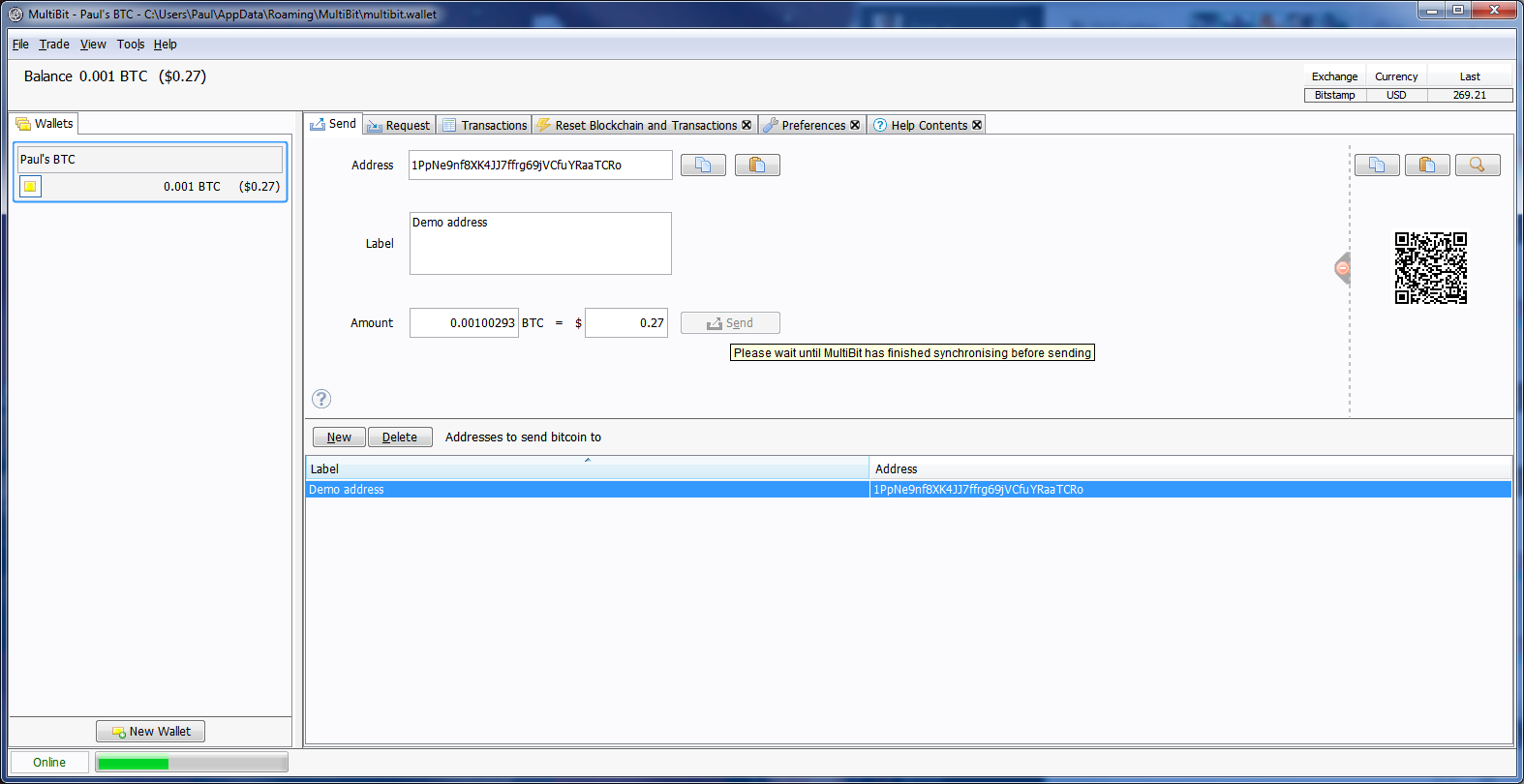
Task: Click the New address button
Action: coord(339,437)
